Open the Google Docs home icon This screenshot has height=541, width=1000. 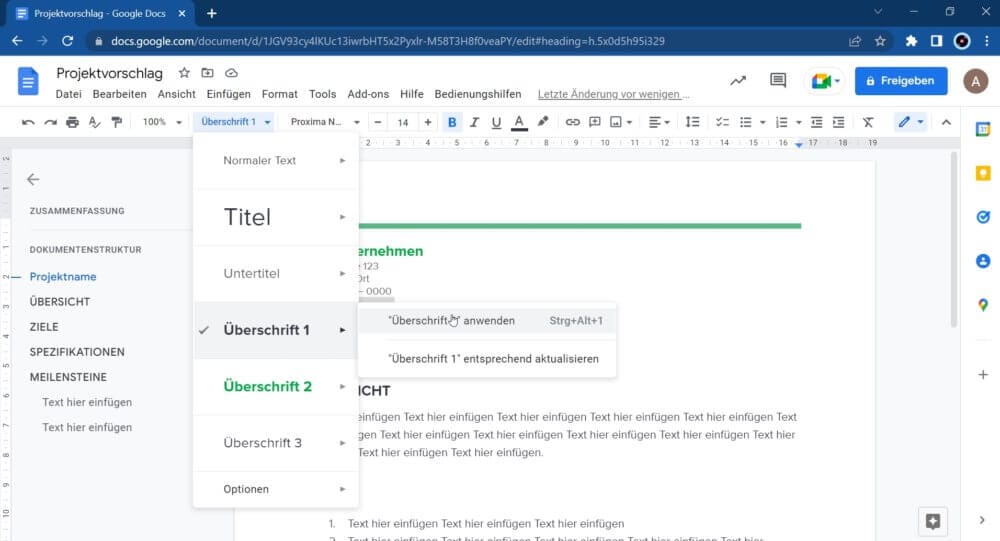(28, 81)
